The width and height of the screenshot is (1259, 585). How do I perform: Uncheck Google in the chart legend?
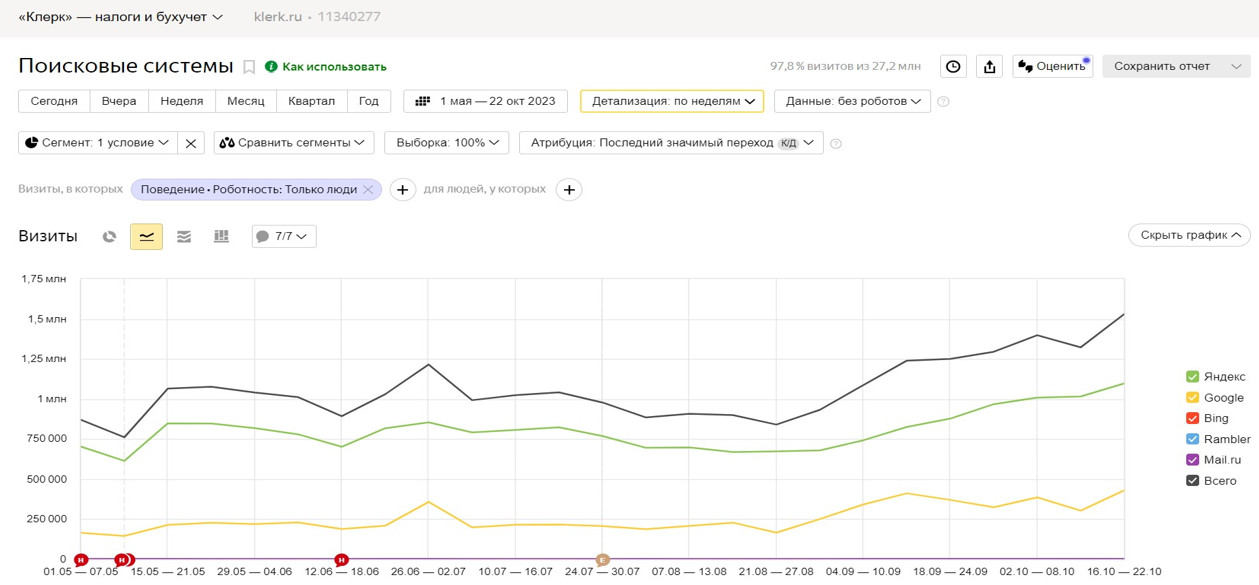coord(1192,398)
